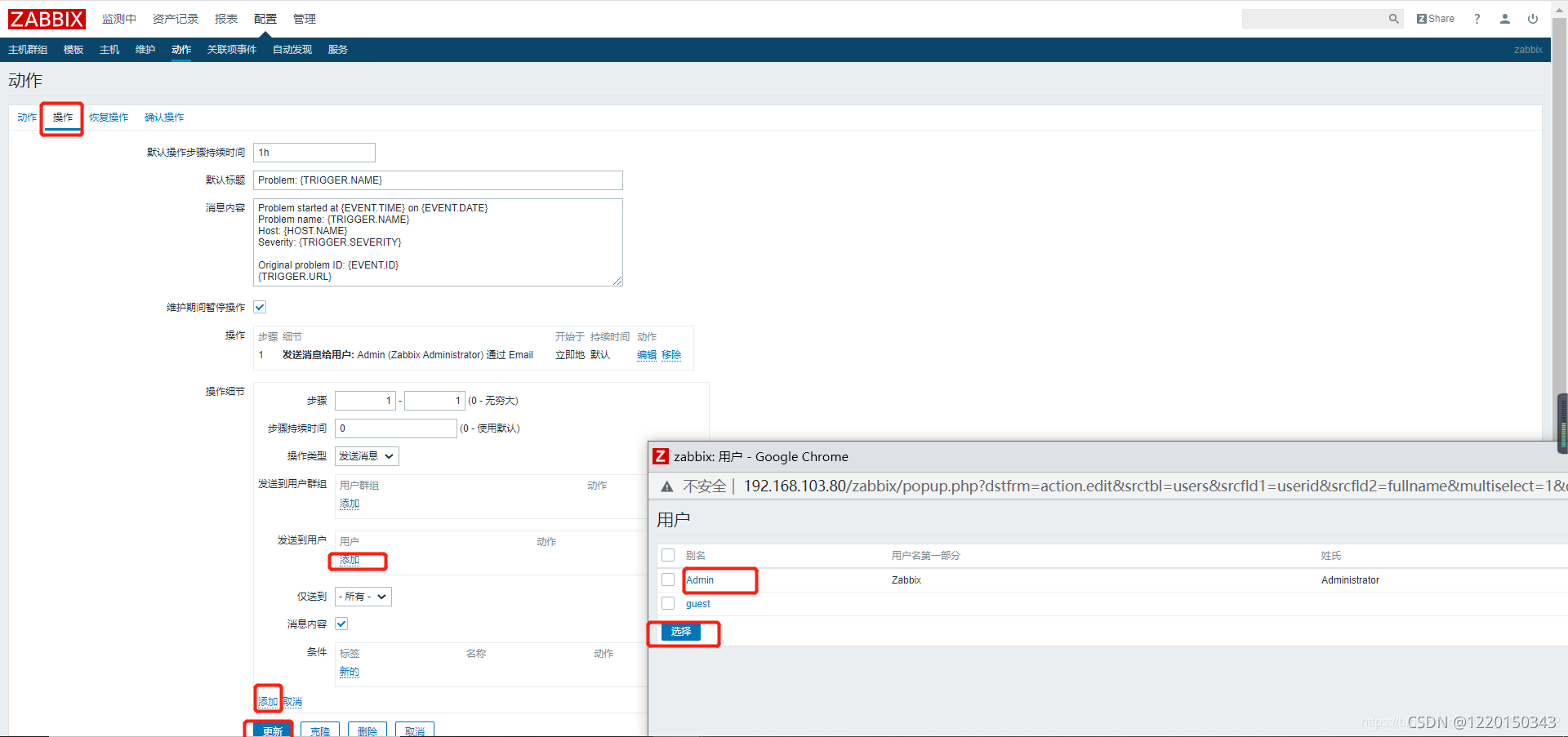Click 添加 to add the operation details
This screenshot has width=1568, height=737.
click(268, 702)
